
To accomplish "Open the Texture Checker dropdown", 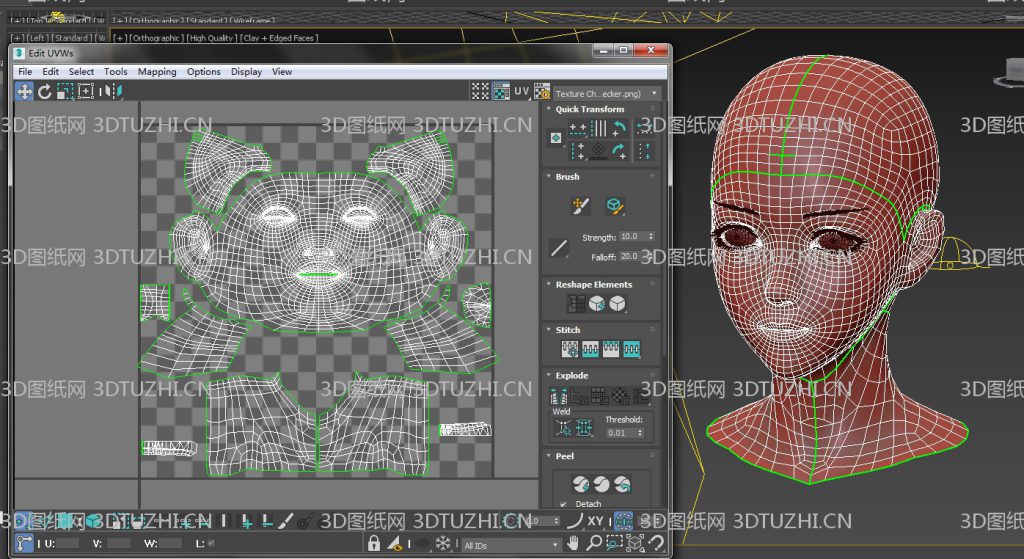I will point(607,93).
